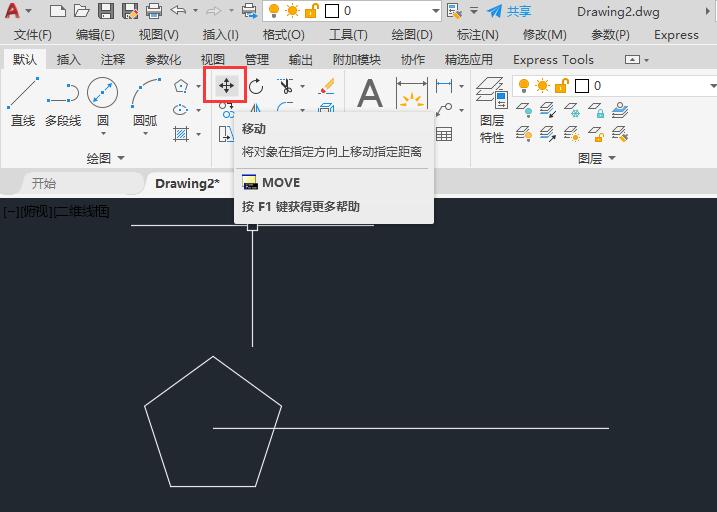Click the Layer Unlock icon with orange padlock
Image resolution: width=717 pixels, height=512 pixels.
tap(596, 134)
